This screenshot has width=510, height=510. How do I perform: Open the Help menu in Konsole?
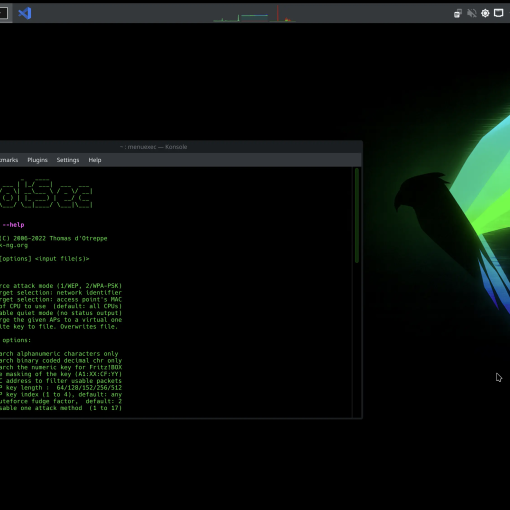[95, 160]
